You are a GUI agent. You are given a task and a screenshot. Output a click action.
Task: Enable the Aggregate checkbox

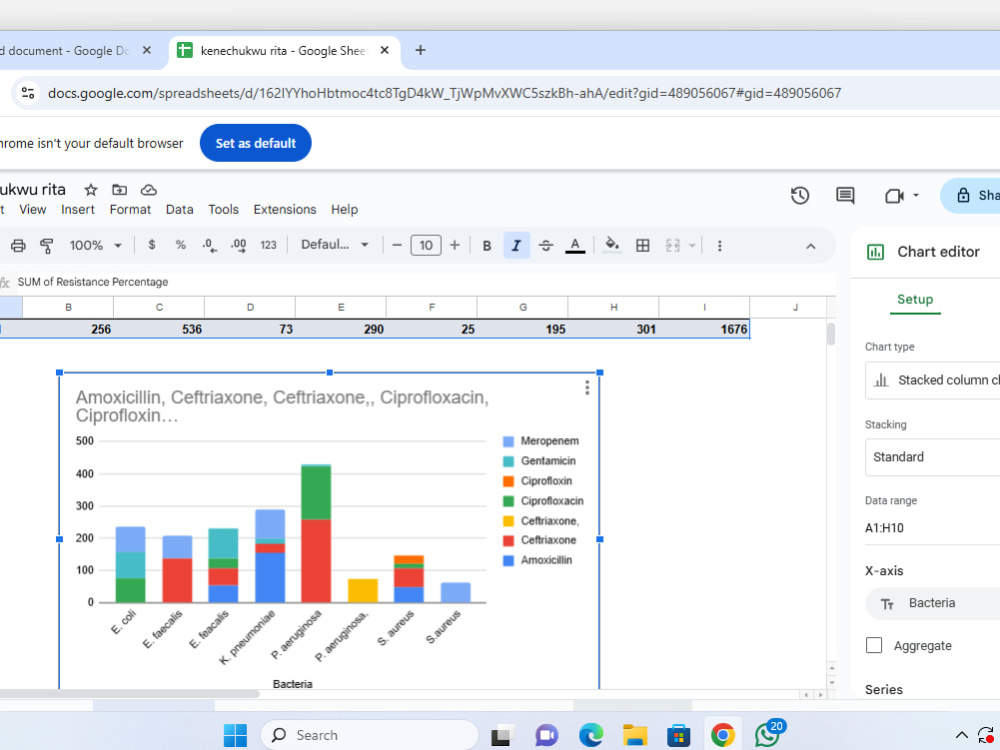tap(874, 645)
